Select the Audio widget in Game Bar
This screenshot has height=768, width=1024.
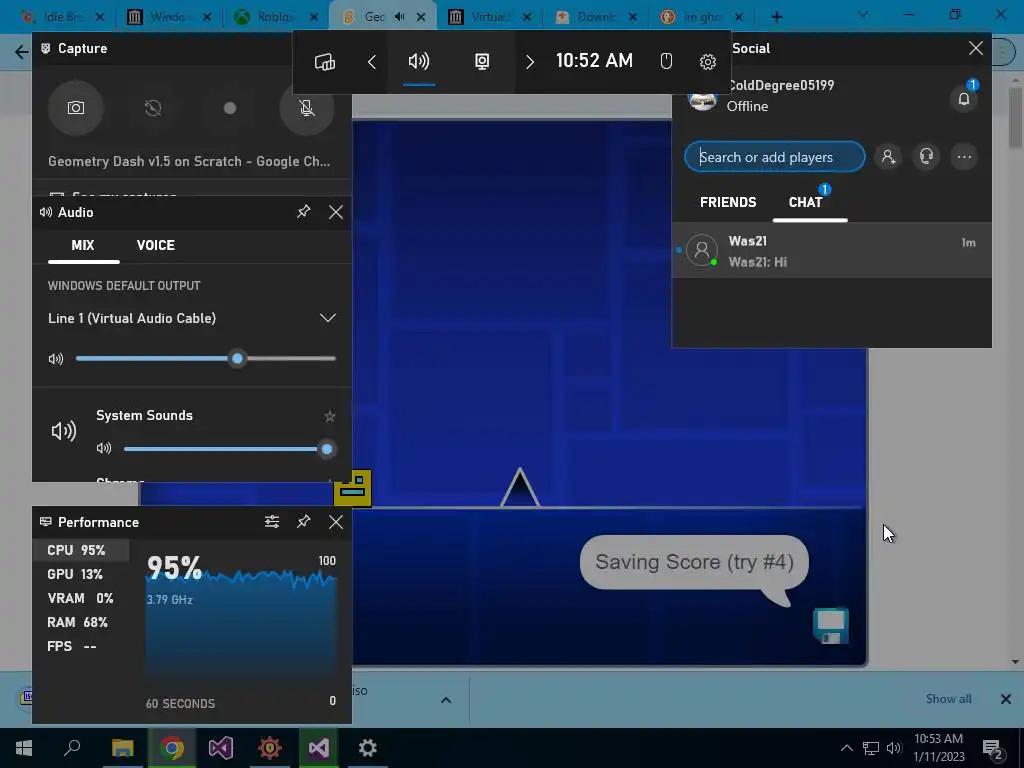tap(419, 61)
